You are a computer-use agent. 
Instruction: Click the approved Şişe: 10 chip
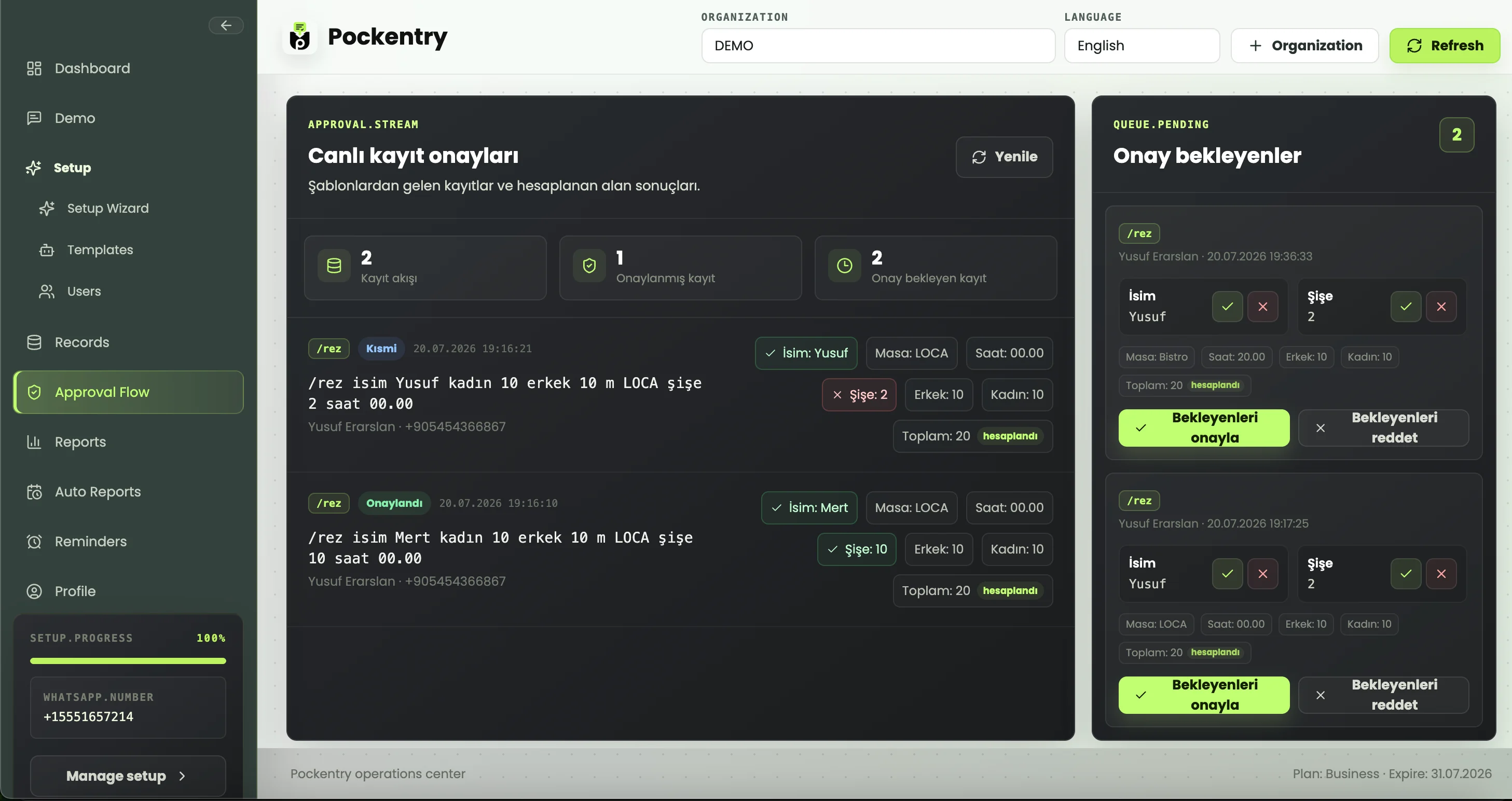tap(857, 550)
